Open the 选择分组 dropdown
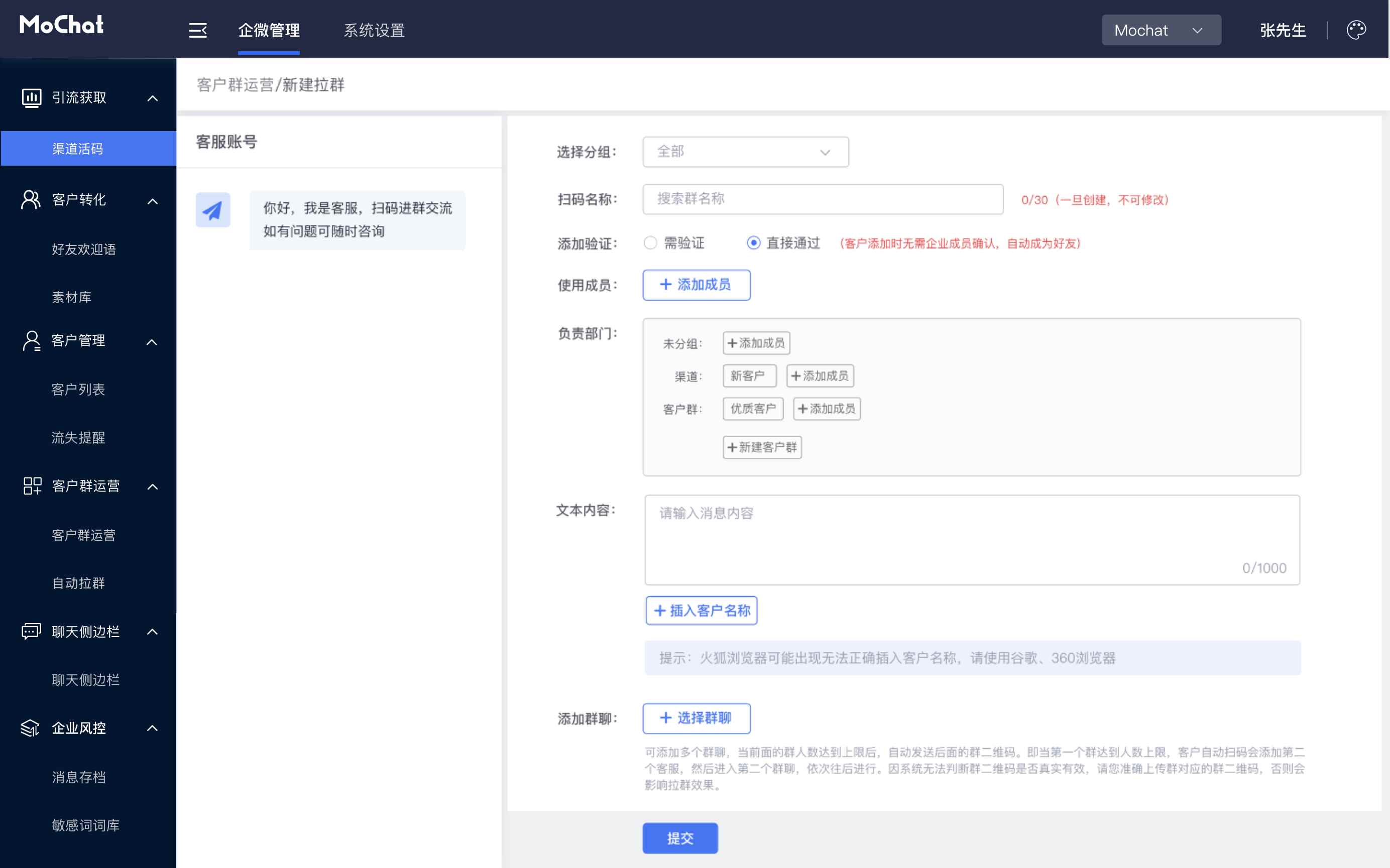This screenshot has height=868, width=1390. (745, 152)
